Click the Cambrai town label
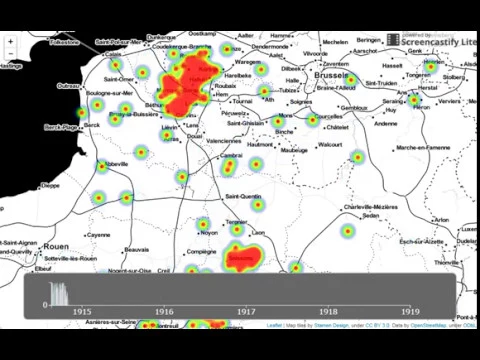This screenshot has height=360, width=480. tap(231, 155)
